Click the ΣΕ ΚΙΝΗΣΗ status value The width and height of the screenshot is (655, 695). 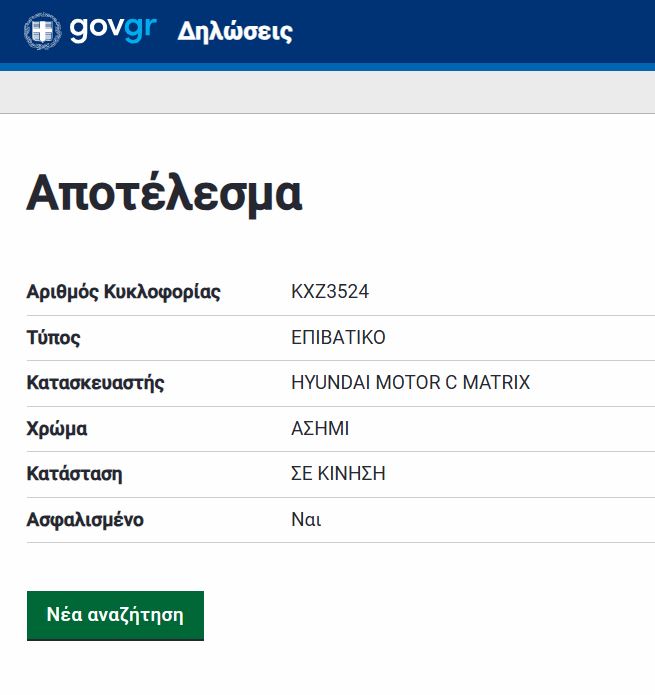[338, 474]
